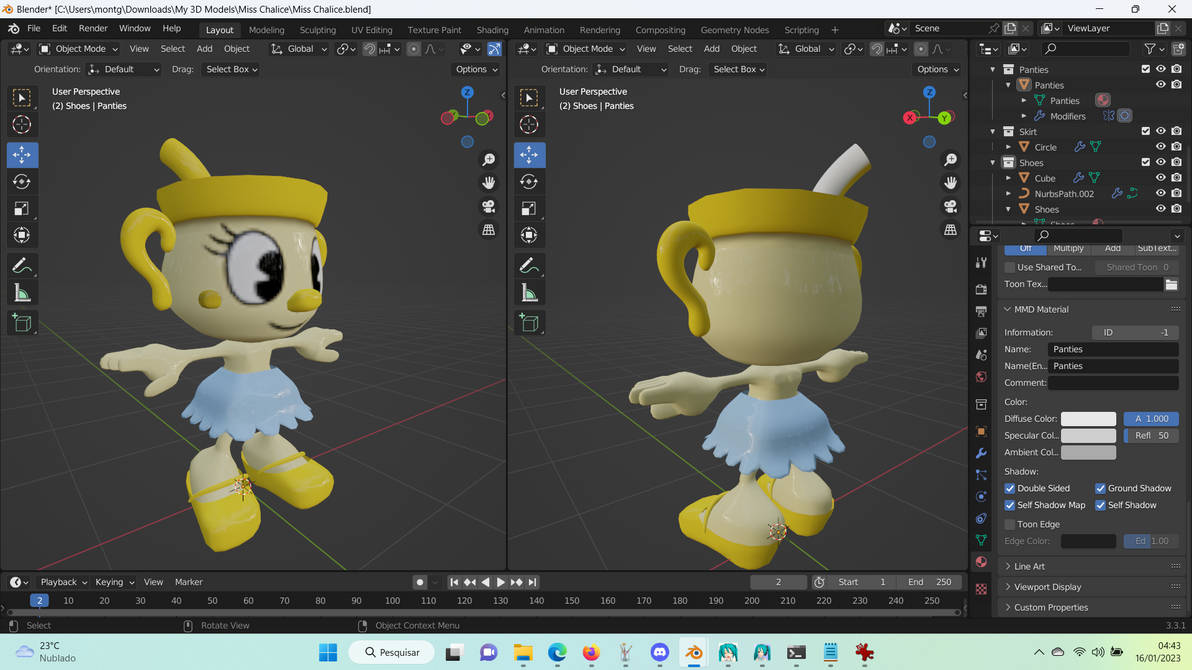
Task: Click the material Name field with Panties
Action: [1113, 349]
